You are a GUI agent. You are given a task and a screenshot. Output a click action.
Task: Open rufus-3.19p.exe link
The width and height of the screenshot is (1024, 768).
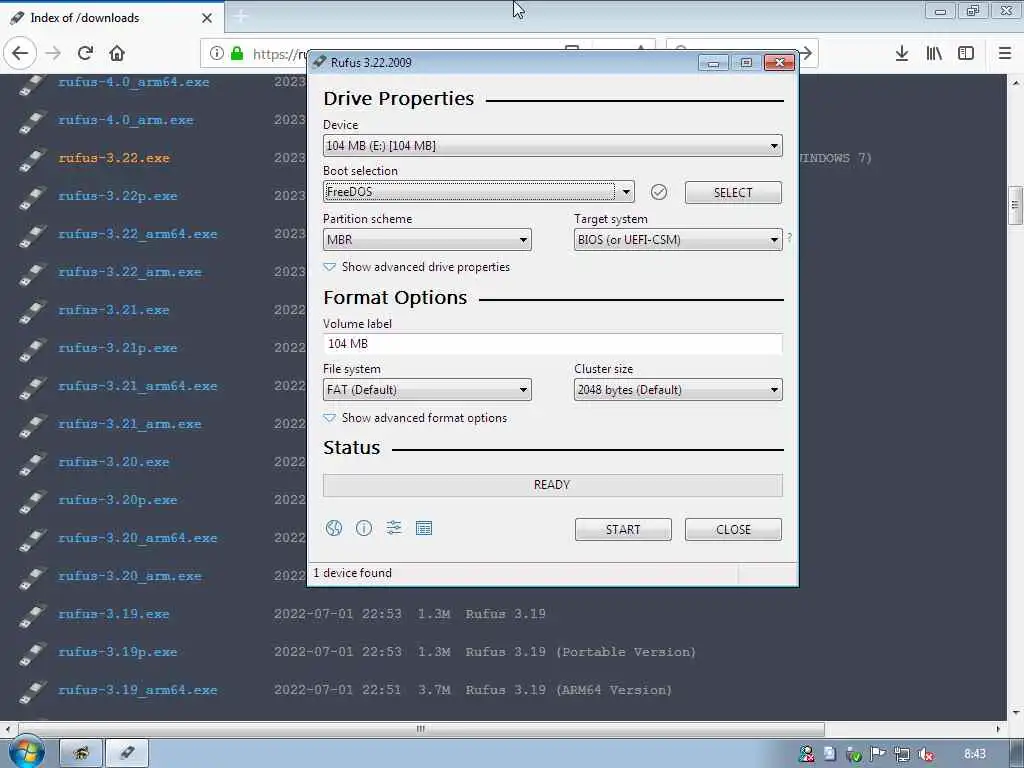118,652
